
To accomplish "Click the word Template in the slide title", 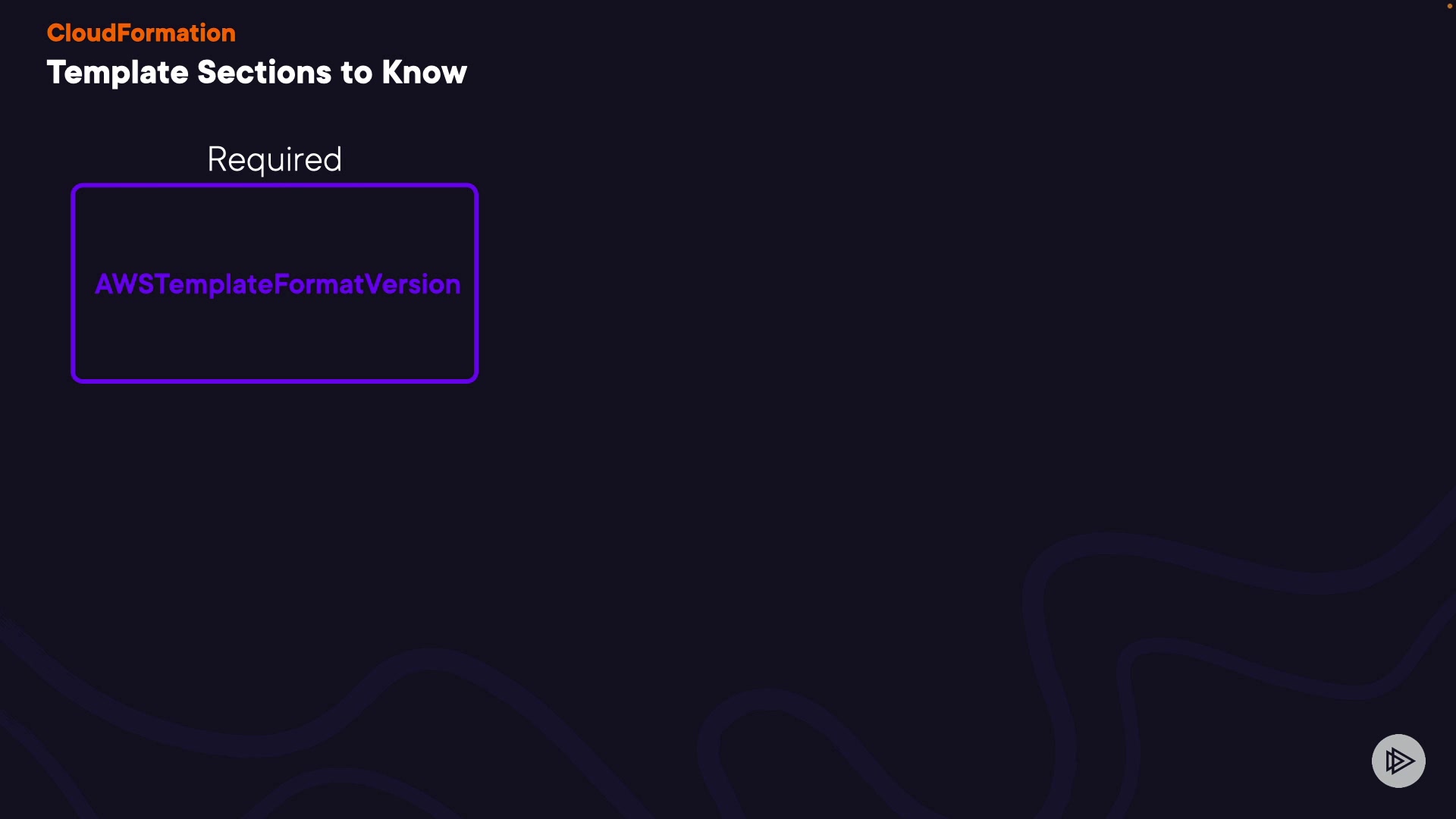I will pyautogui.click(x=118, y=73).
